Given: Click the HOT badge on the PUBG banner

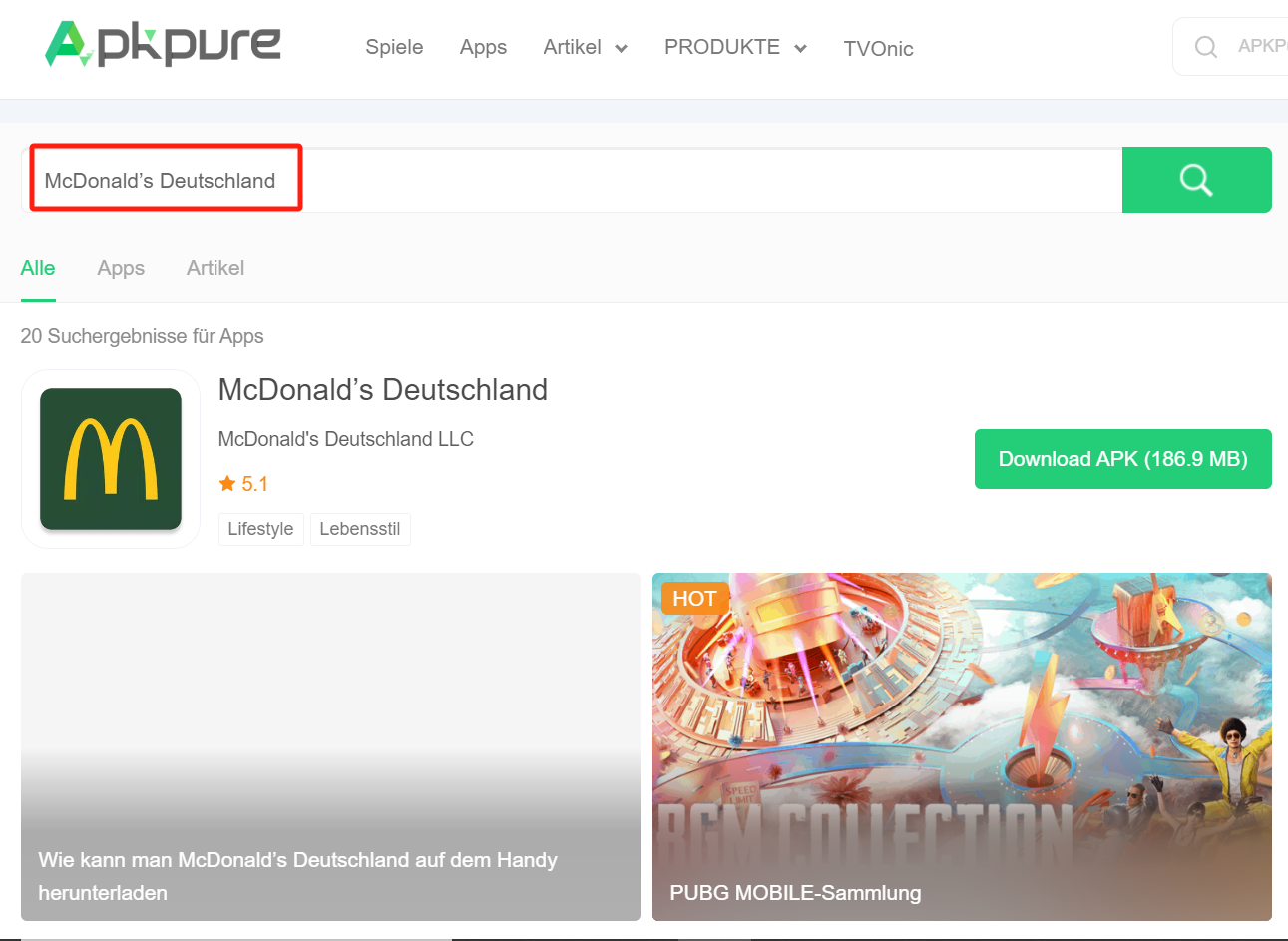Looking at the screenshot, I should 694,598.
